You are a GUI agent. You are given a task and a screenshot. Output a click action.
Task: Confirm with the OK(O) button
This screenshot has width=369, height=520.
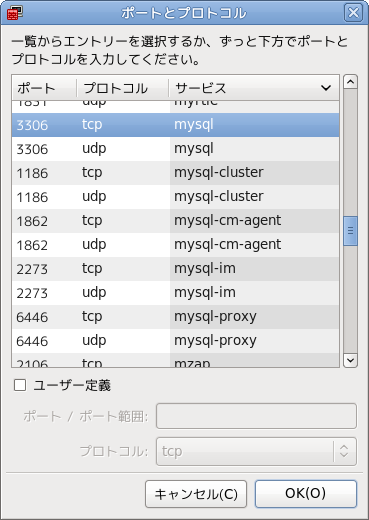click(306, 493)
